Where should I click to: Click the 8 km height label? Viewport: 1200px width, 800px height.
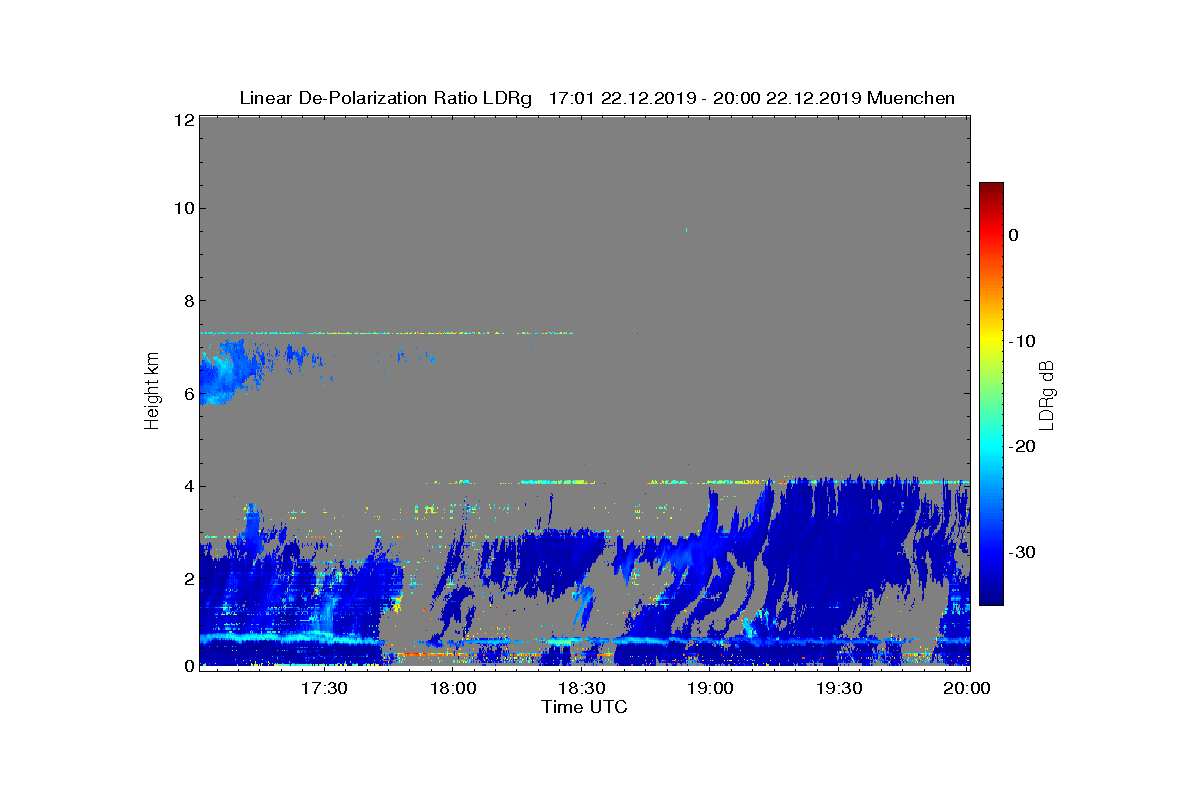pos(187,301)
